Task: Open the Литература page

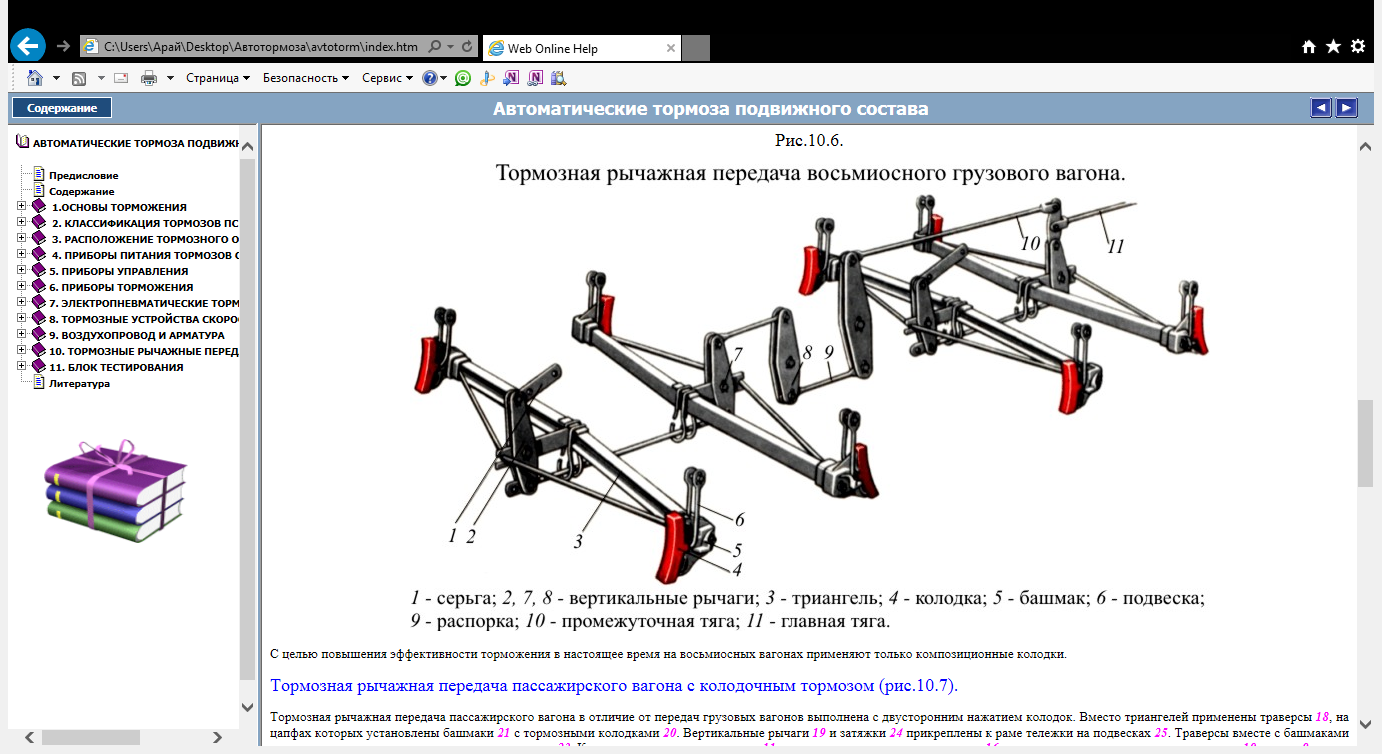Action: point(79,383)
